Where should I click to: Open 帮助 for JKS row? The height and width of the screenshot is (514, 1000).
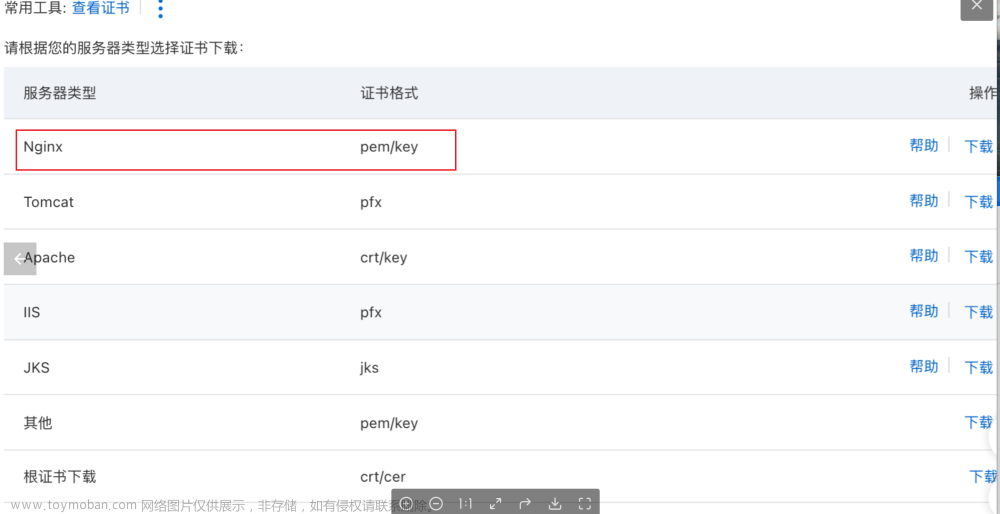tap(923, 366)
